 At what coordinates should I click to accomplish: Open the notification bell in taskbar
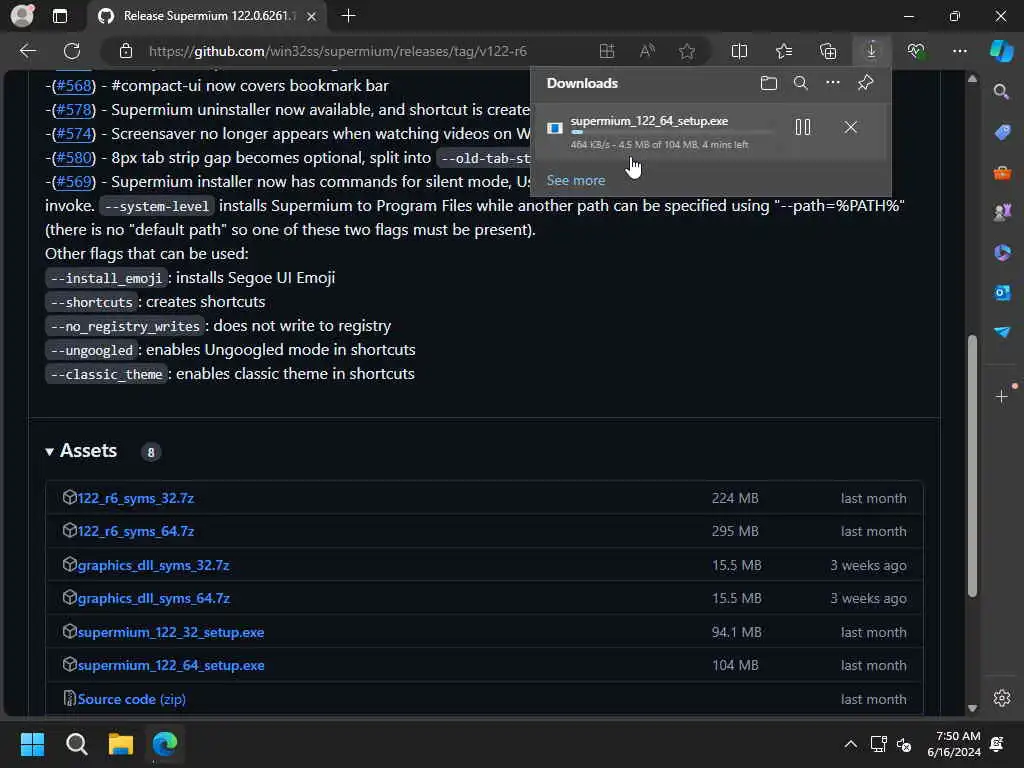997,744
